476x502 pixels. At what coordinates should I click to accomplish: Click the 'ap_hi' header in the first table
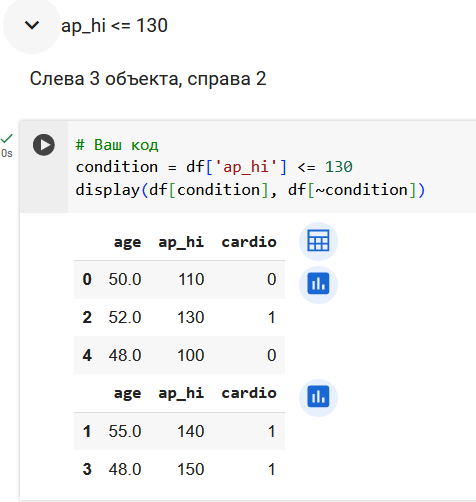(x=181, y=242)
